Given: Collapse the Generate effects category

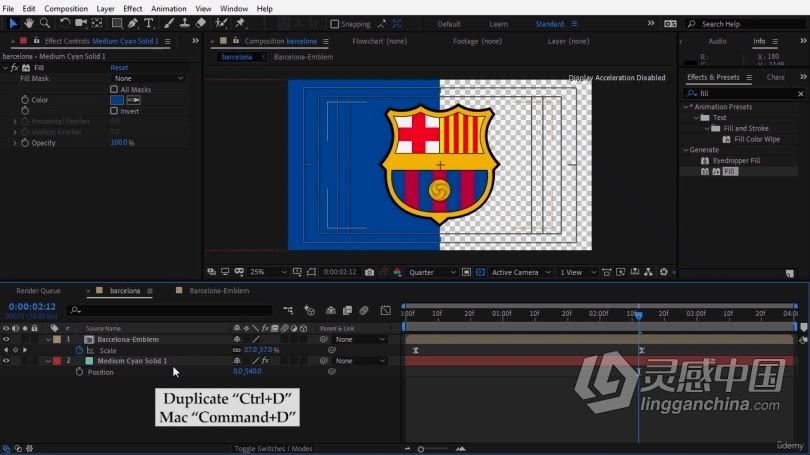Looking at the screenshot, I should click(686, 150).
